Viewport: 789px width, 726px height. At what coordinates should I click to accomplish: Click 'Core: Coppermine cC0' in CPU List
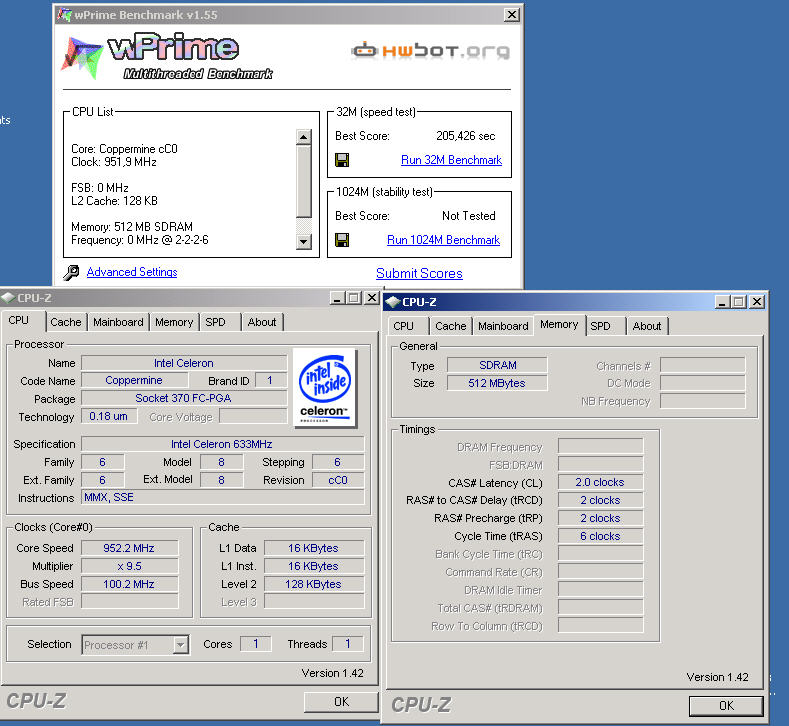124,149
